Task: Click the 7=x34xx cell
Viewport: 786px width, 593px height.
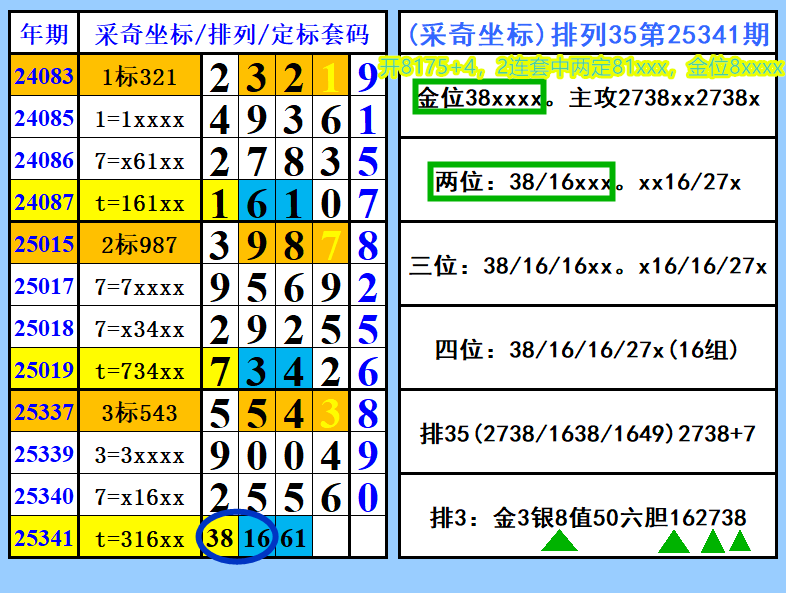Action: (x=140, y=328)
